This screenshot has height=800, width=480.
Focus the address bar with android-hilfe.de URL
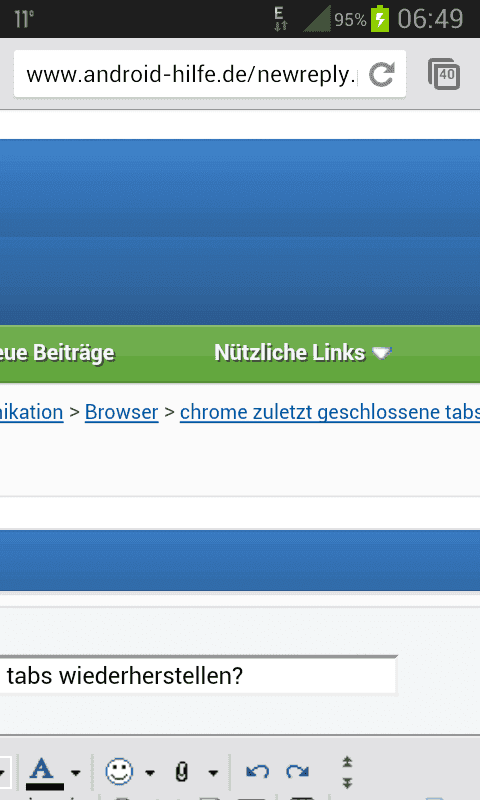point(192,74)
